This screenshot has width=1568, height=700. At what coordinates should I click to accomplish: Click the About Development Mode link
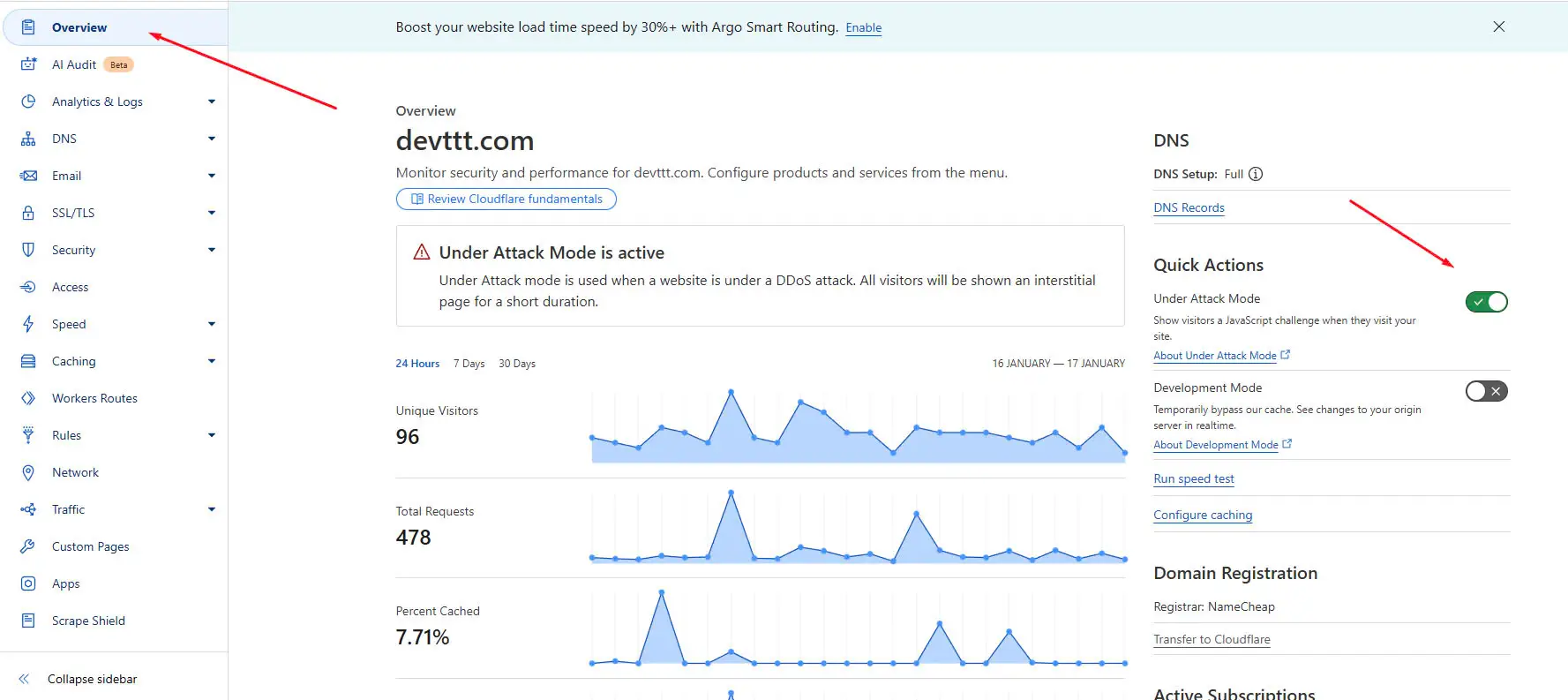[1216, 445]
